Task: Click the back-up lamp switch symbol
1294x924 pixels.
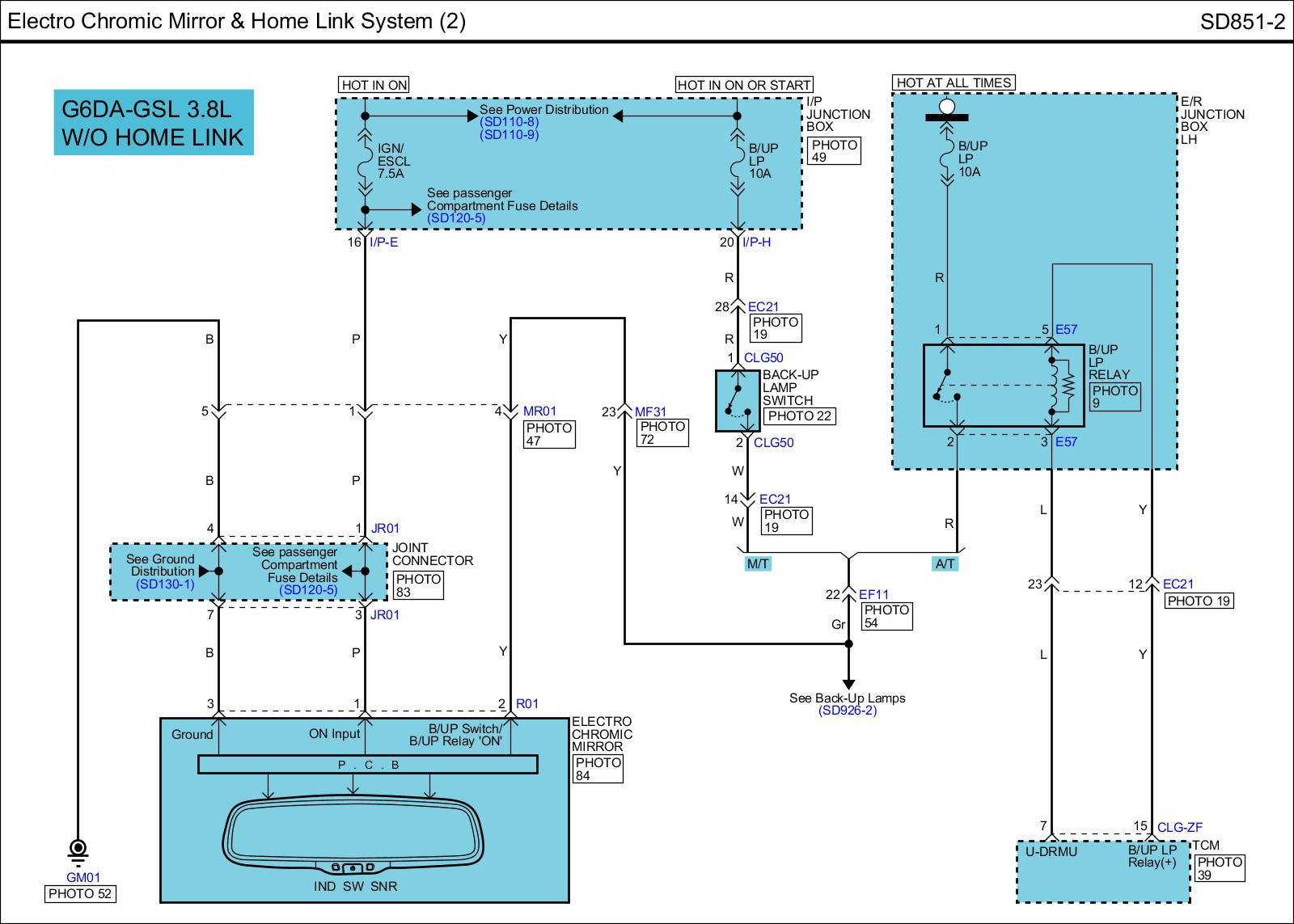Action: coord(737,401)
